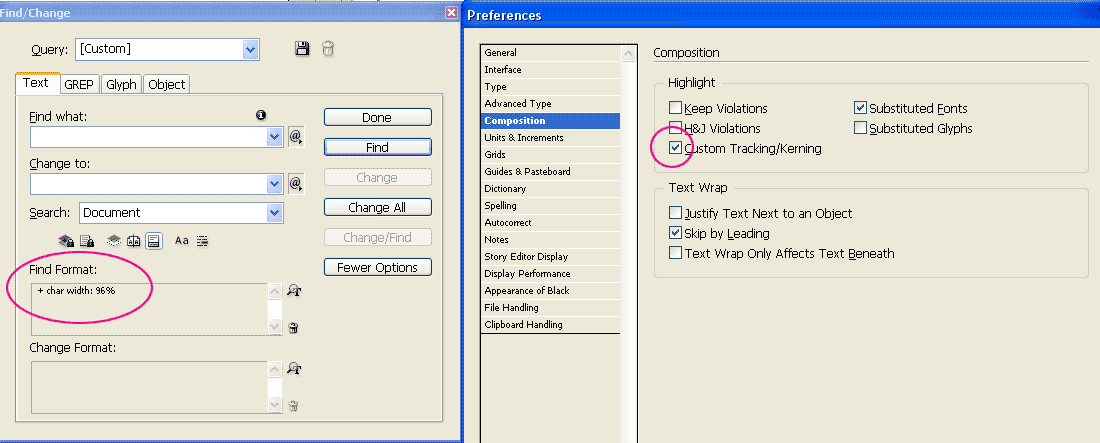This screenshot has width=1100, height=443.
Task: Switch to the Object tab
Action: point(167,84)
